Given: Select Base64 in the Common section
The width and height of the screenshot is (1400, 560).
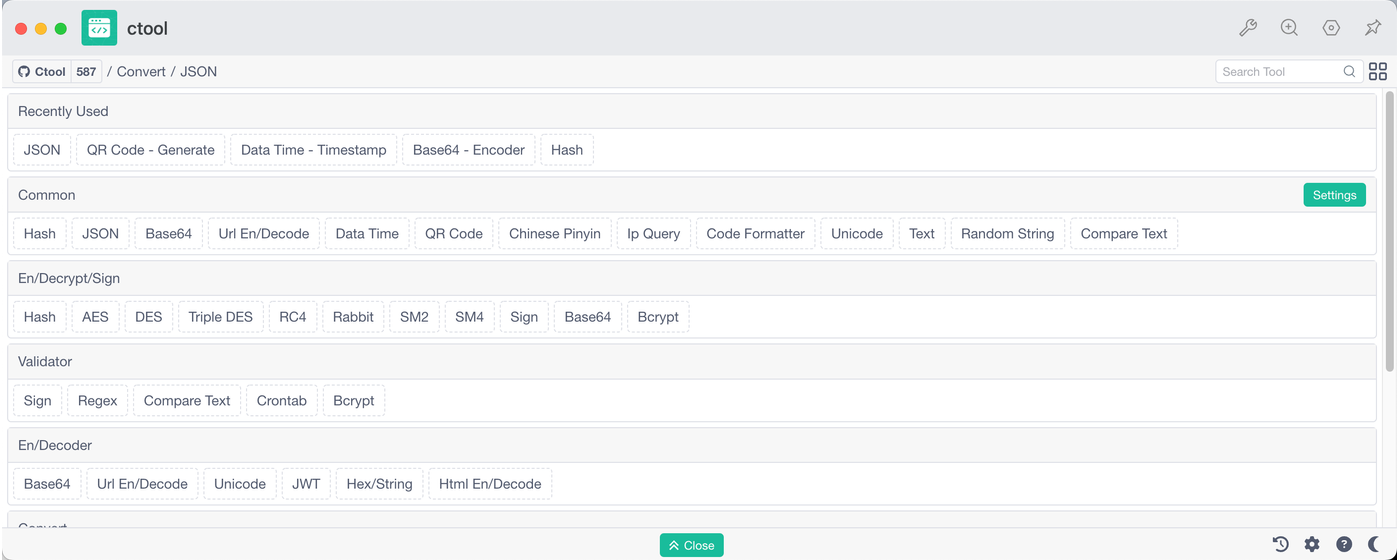Looking at the screenshot, I should pyautogui.click(x=168, y=233).
